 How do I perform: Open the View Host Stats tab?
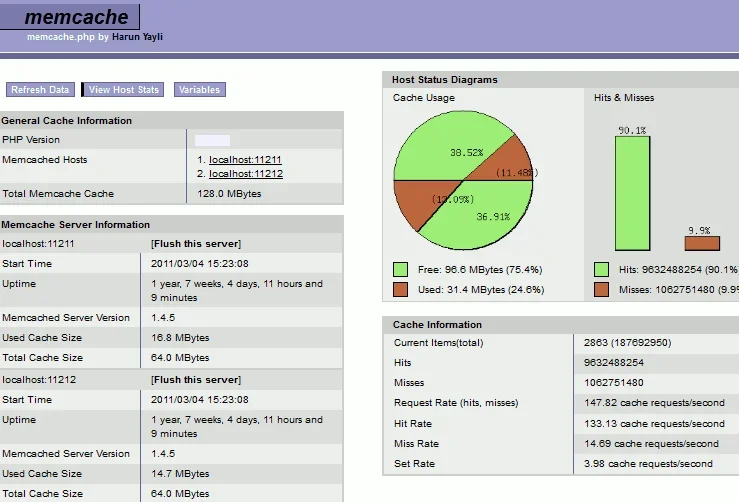[123, 90]
